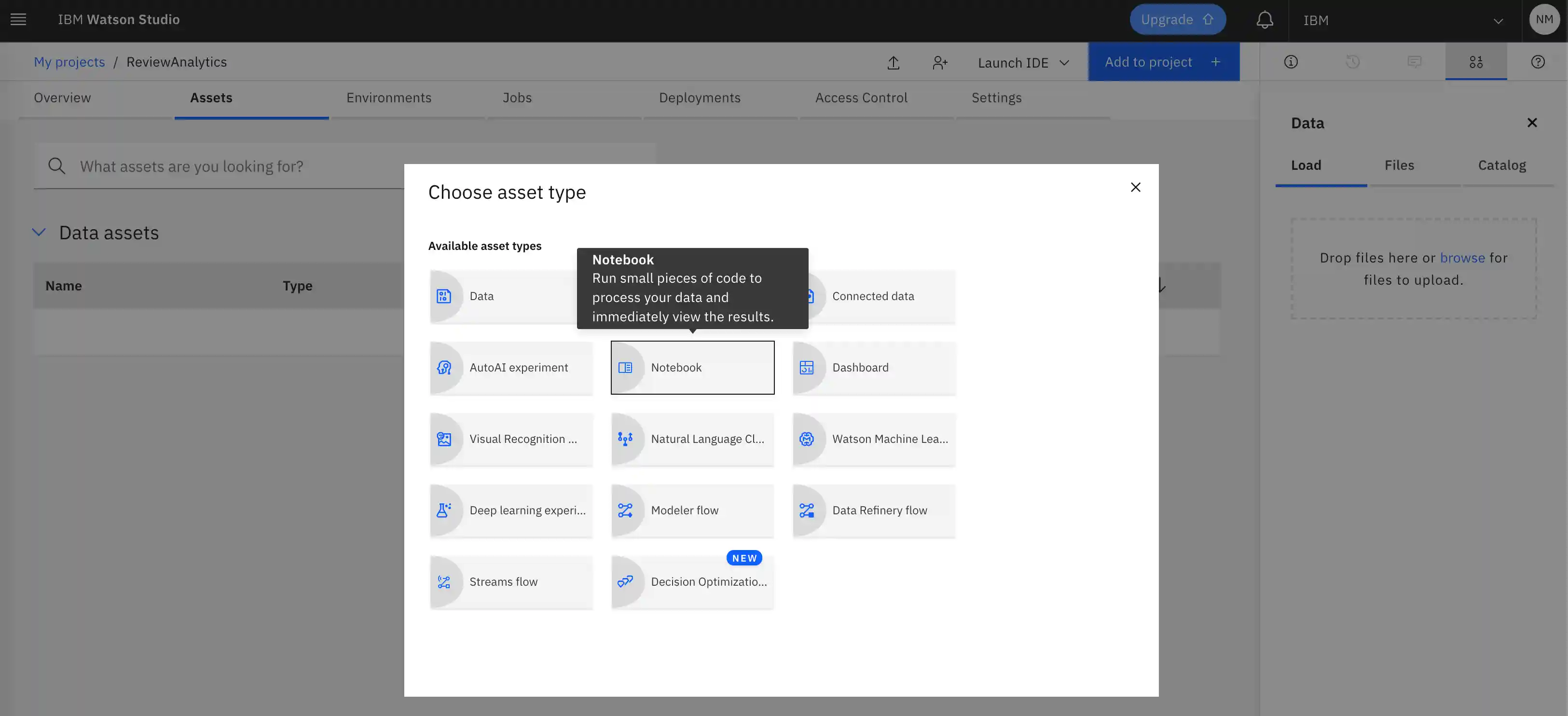Open the project information icon
The image size is (1568, 716).
click(1291, 62)
